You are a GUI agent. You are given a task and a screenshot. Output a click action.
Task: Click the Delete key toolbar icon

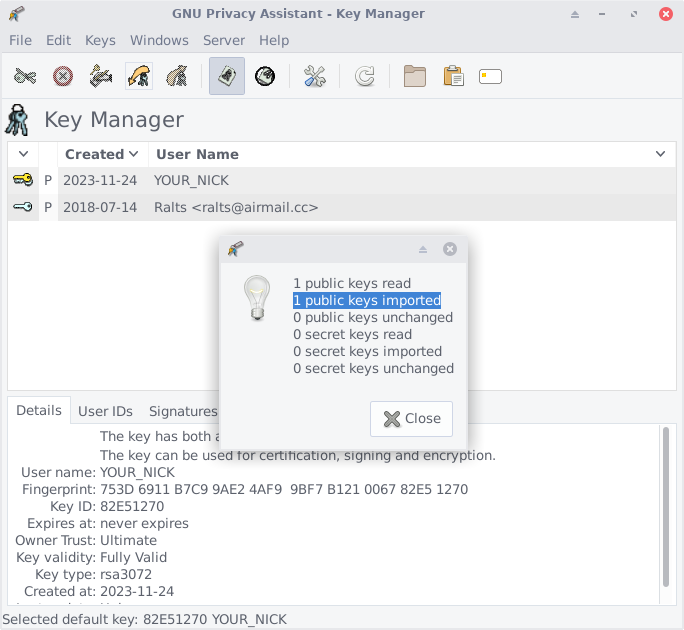[63, 76]
